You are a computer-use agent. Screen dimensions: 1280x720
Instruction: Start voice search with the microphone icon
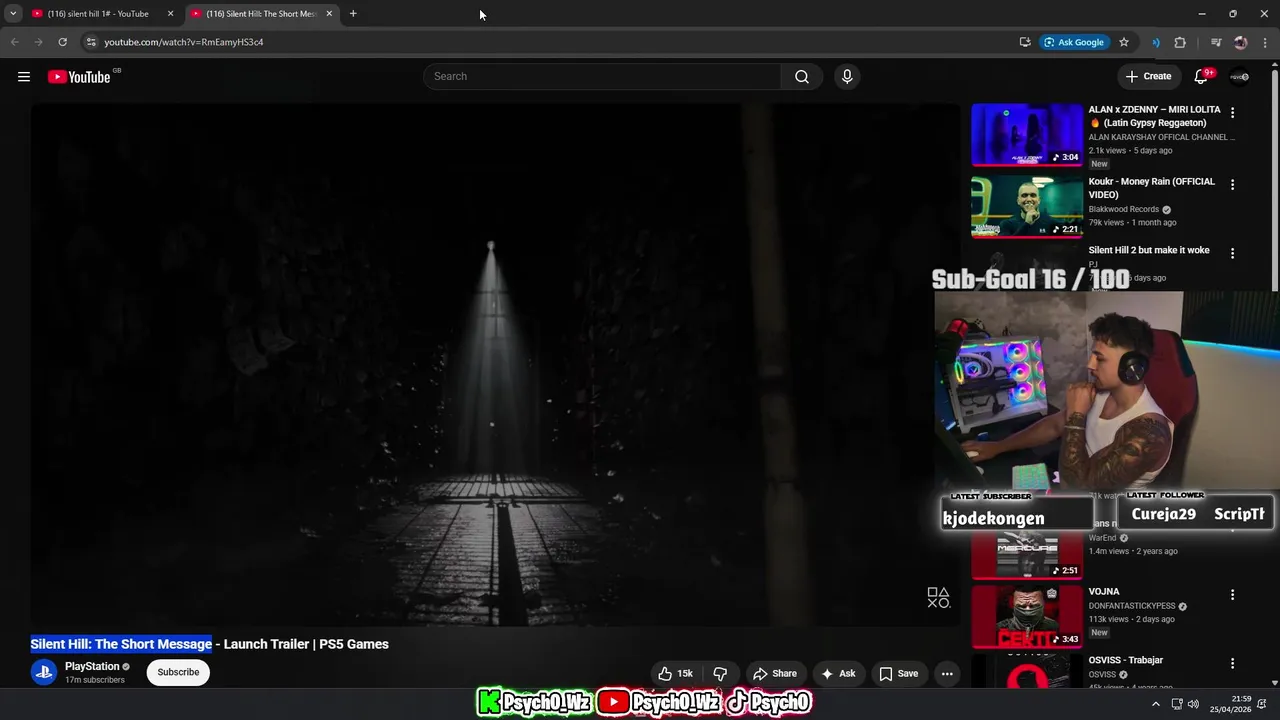coord(847,77)
